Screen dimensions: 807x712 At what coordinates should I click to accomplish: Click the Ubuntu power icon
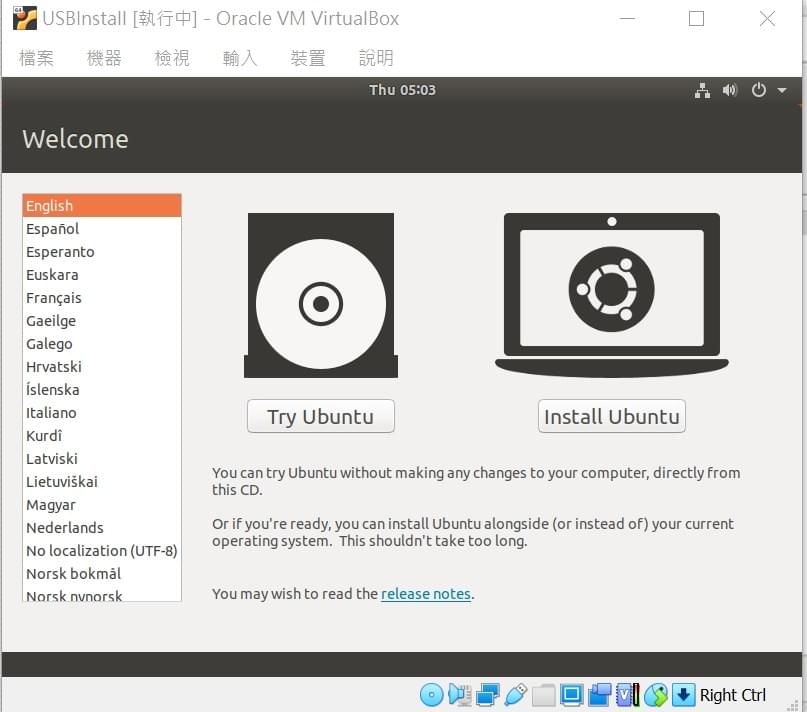point(758,90)
